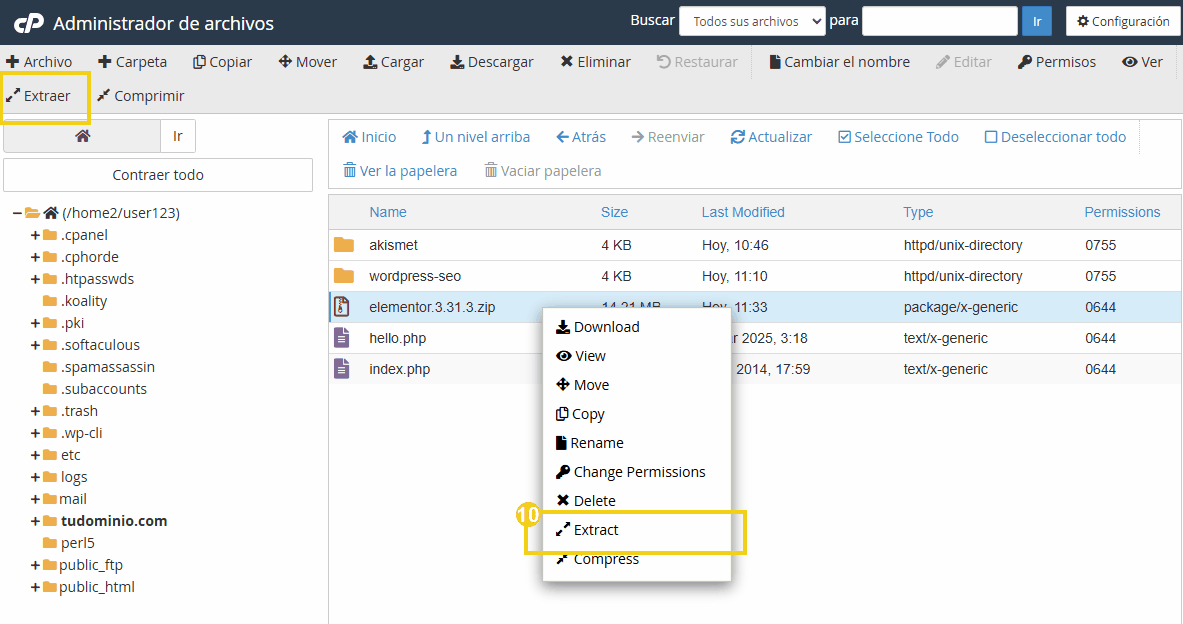1183x624 pixels.
Task: Click the home icon button above tree
Action: [x=82, y=136]
